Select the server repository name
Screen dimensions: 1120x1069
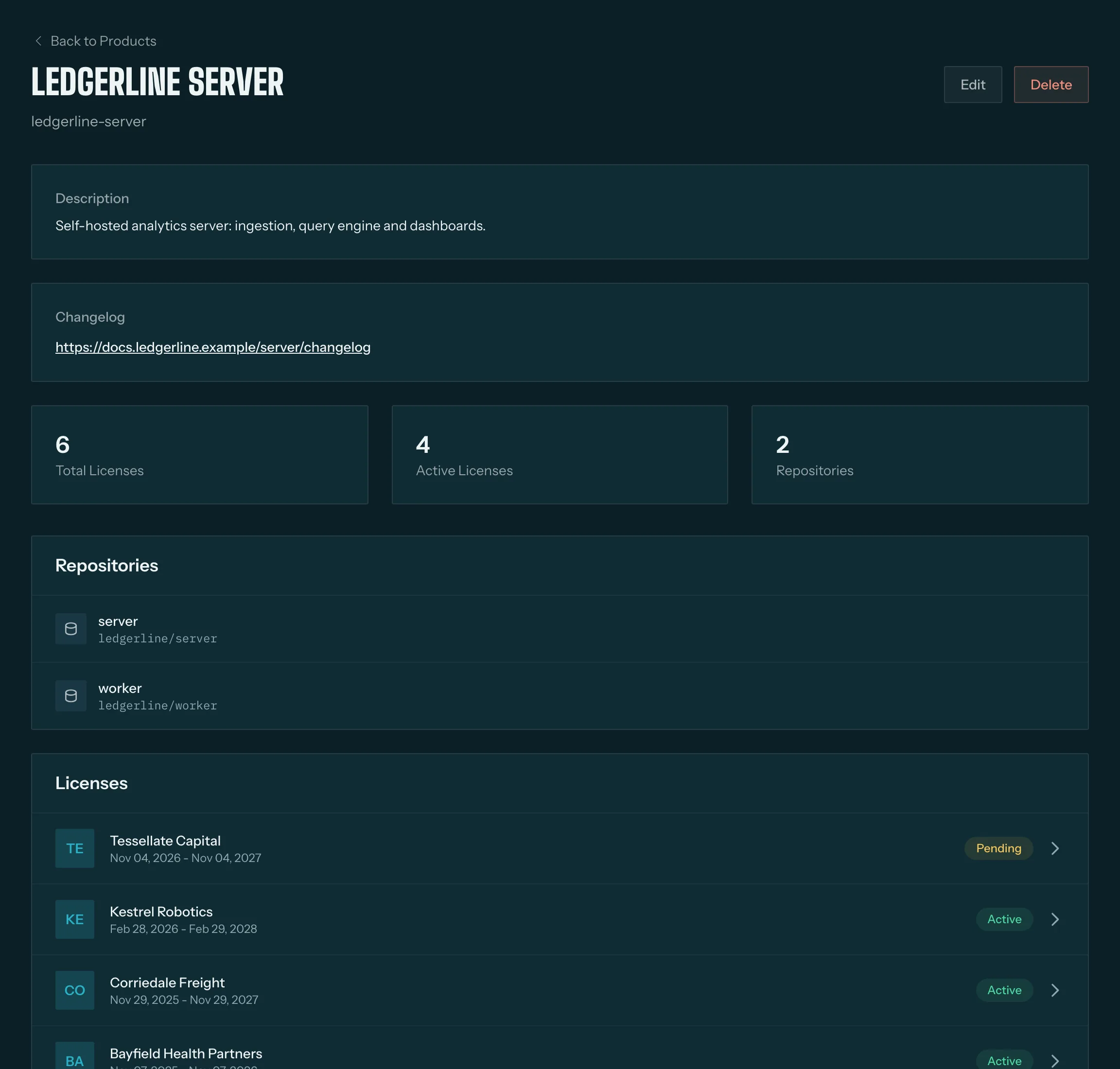(118, 621)
